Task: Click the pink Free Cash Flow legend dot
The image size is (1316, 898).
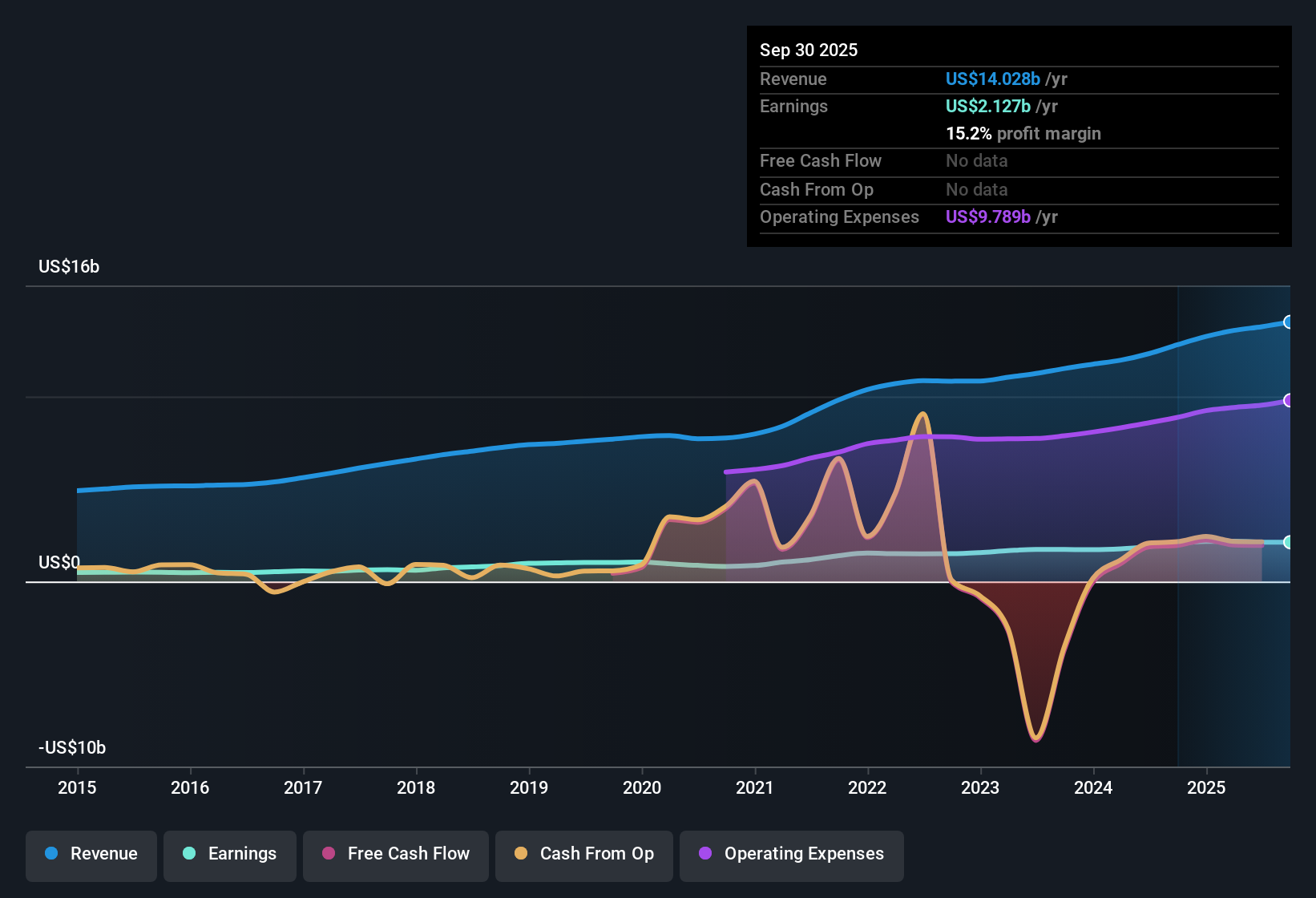Action: [328, 854]
